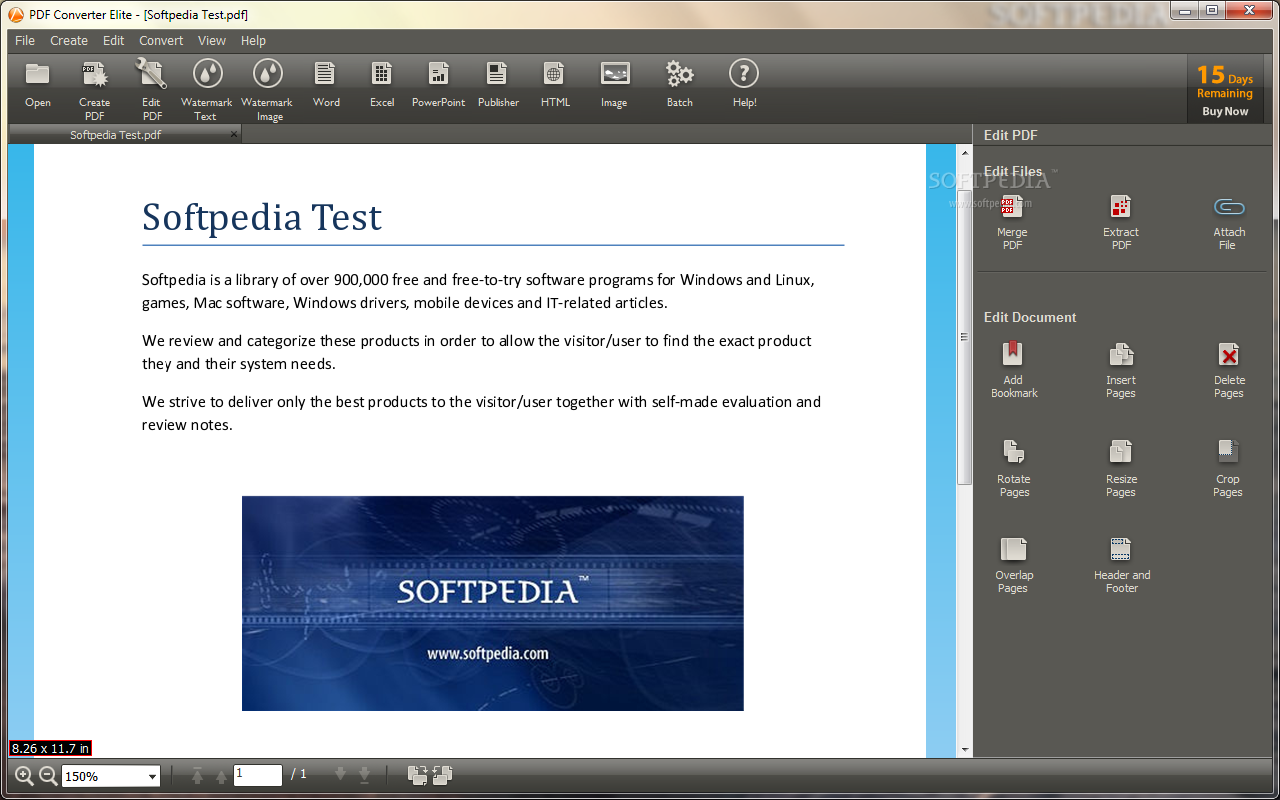Screen dimensions: 1280x800
Task: Click the 15 Days Remaining notice
Action: point(1225,82)
